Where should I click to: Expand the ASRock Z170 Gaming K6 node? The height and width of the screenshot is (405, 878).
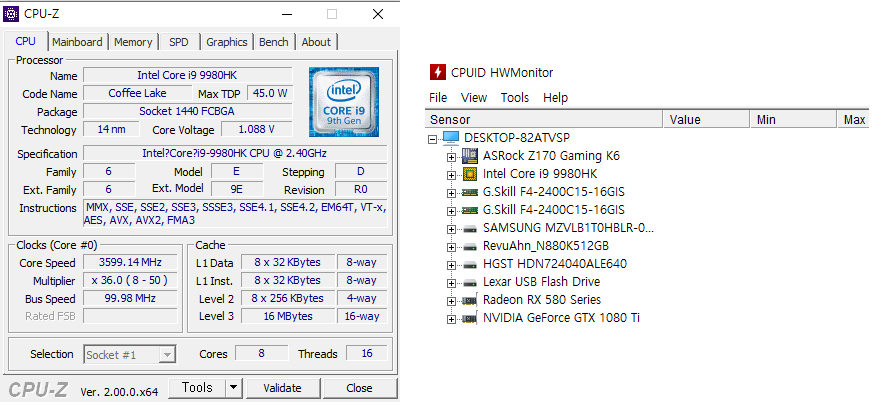pos(451,157)
